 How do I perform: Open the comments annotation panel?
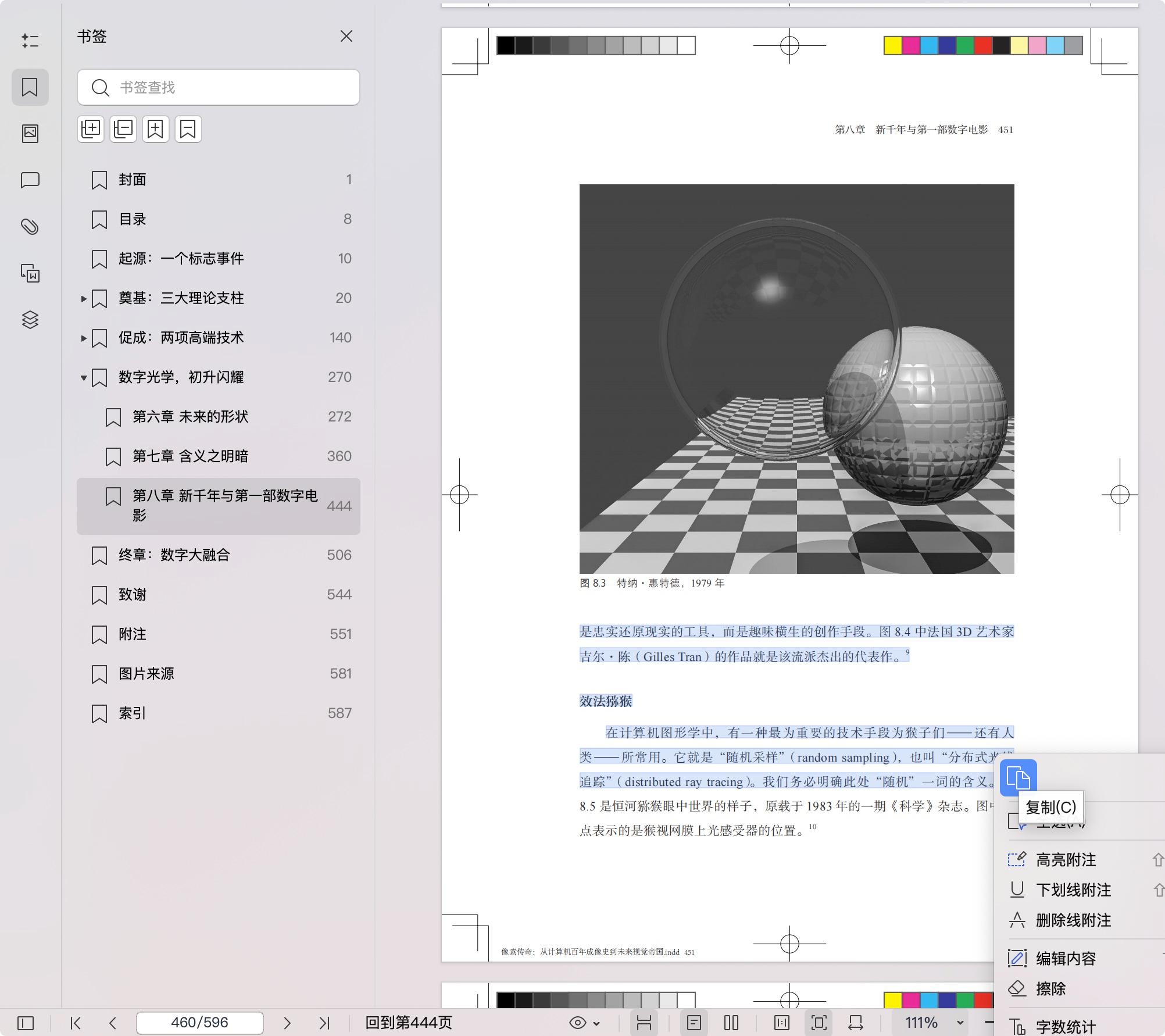[x=30, y=180]
